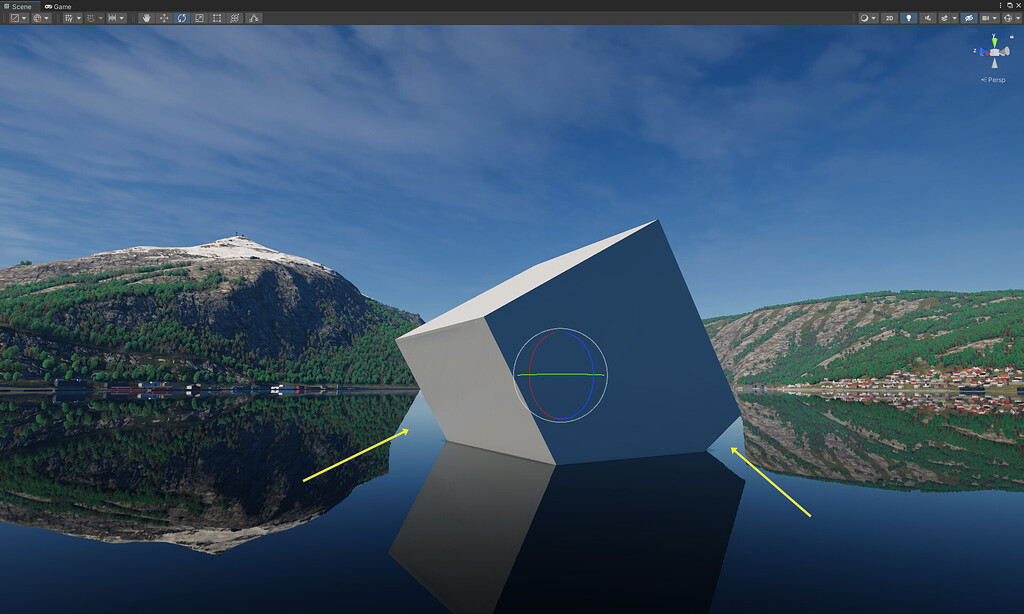Select the Available Custom Editor tool

click(x=253, y=17)
